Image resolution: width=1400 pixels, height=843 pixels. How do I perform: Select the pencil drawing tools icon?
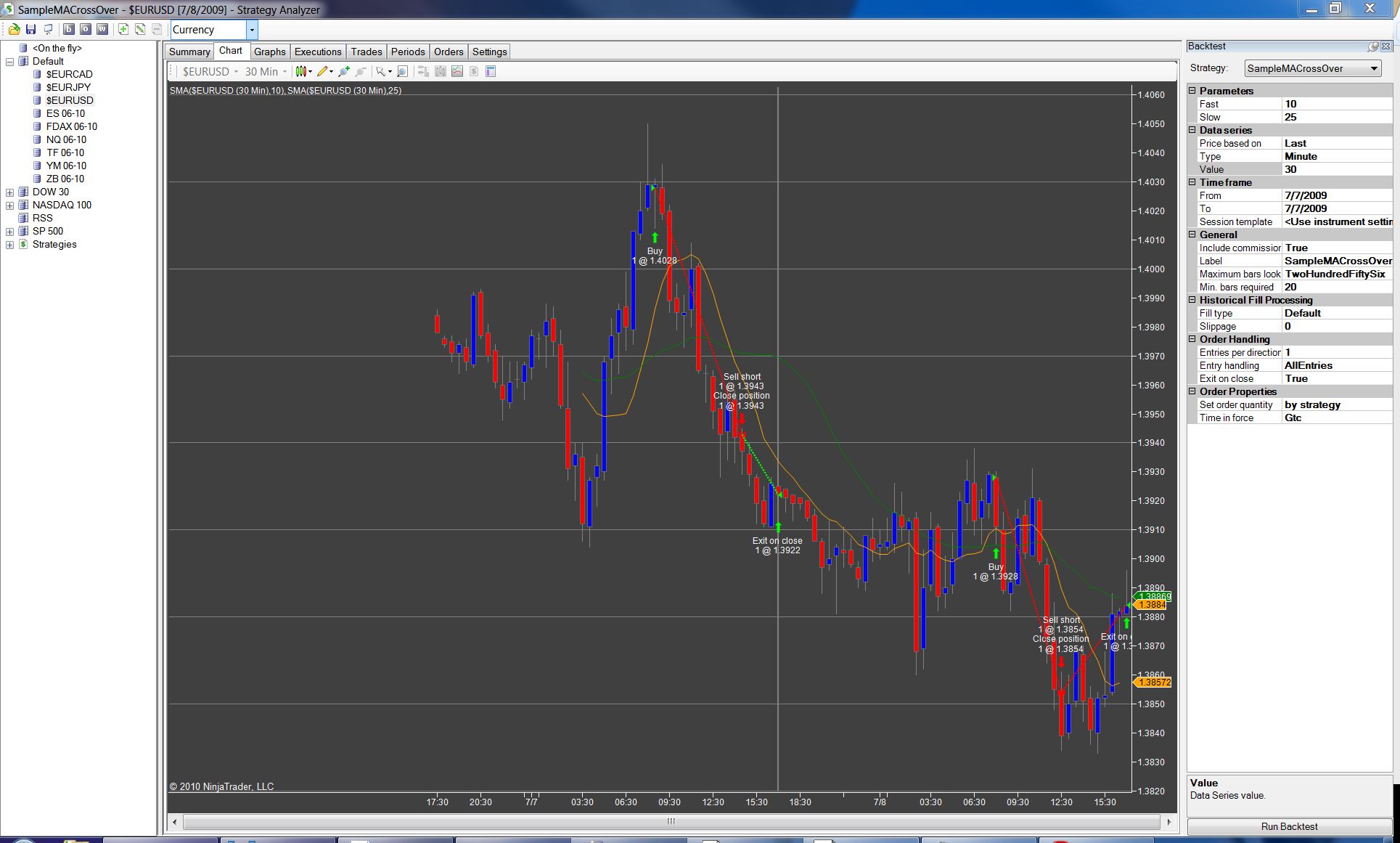coord(324,71)
